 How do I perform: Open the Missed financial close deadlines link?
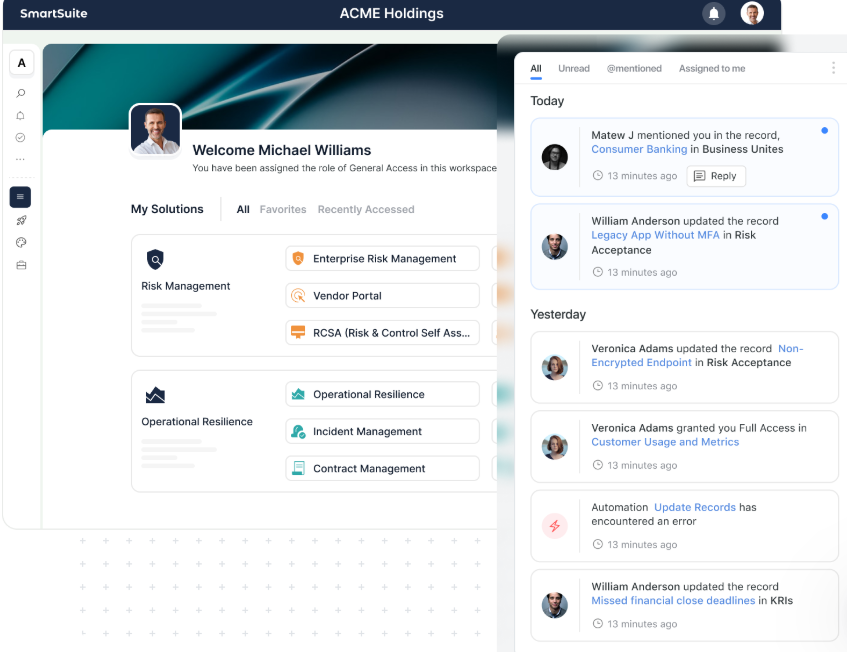click(x=673, y=601)
